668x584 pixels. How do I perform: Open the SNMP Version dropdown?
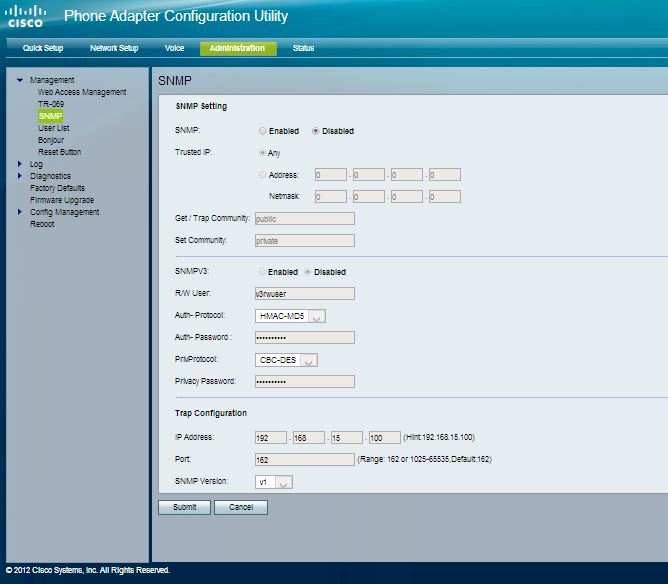pyautogui.click(x=274, y=482)
